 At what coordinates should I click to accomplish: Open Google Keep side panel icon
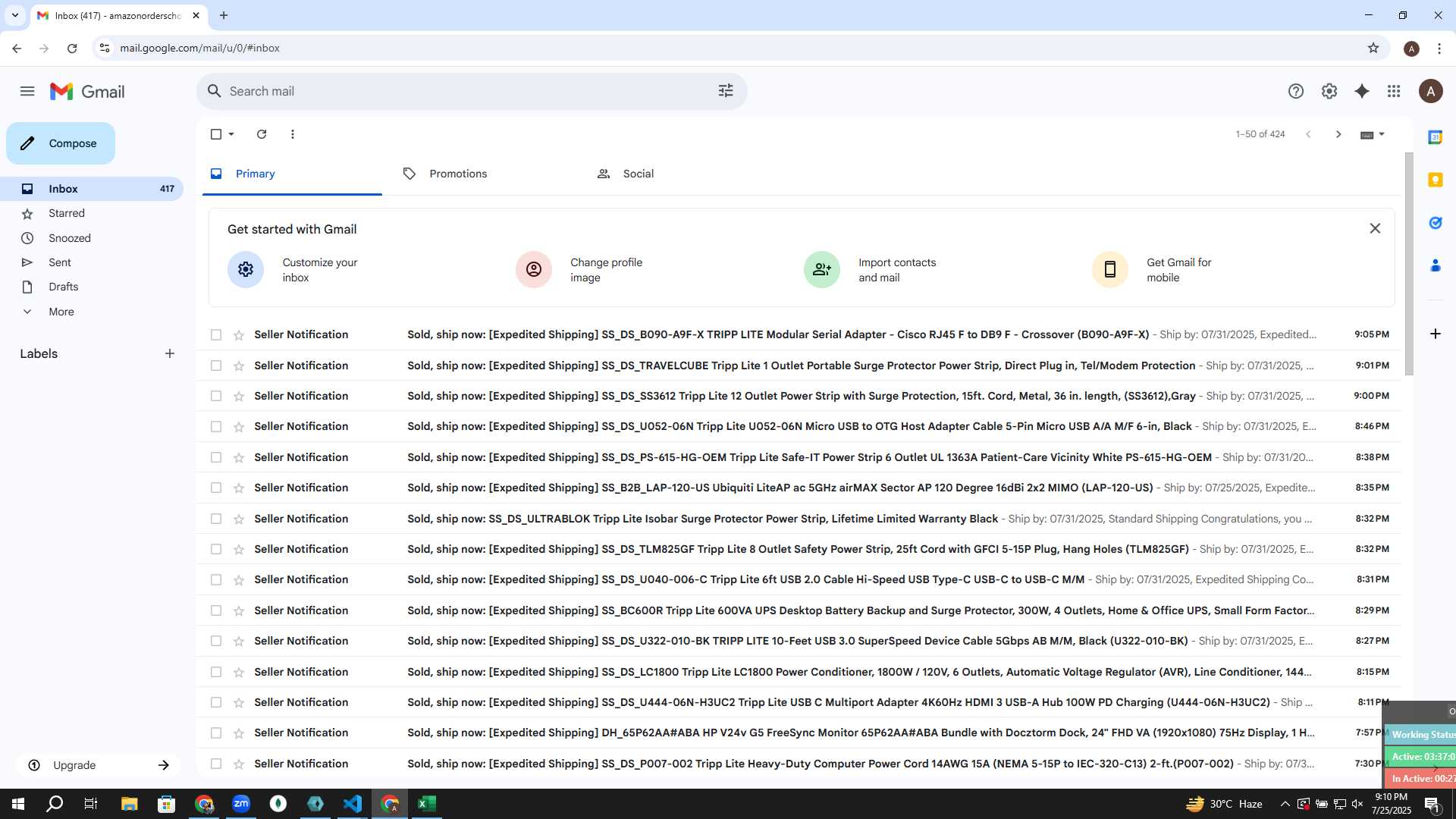pyautogui.click(x=1435, y=180)
